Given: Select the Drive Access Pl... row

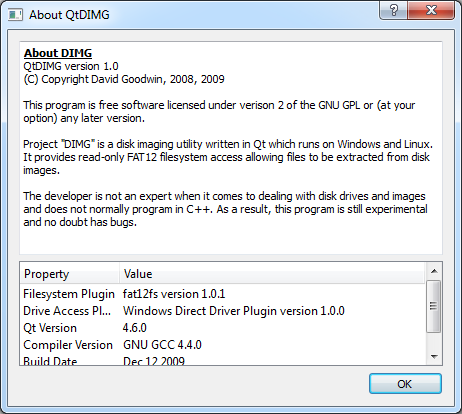Looking at the screenshot, I should pos(223,311).
